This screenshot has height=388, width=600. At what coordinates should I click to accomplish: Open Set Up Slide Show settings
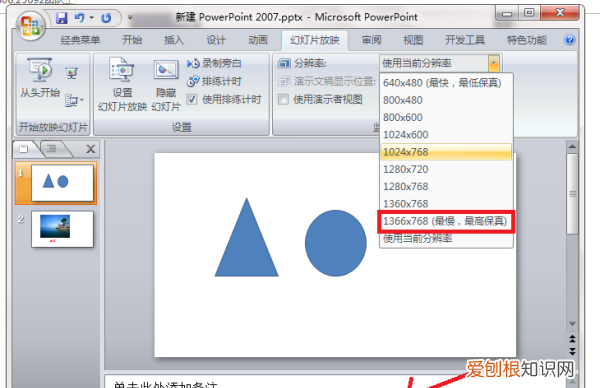pyautogui.click(x=122, y=84)
